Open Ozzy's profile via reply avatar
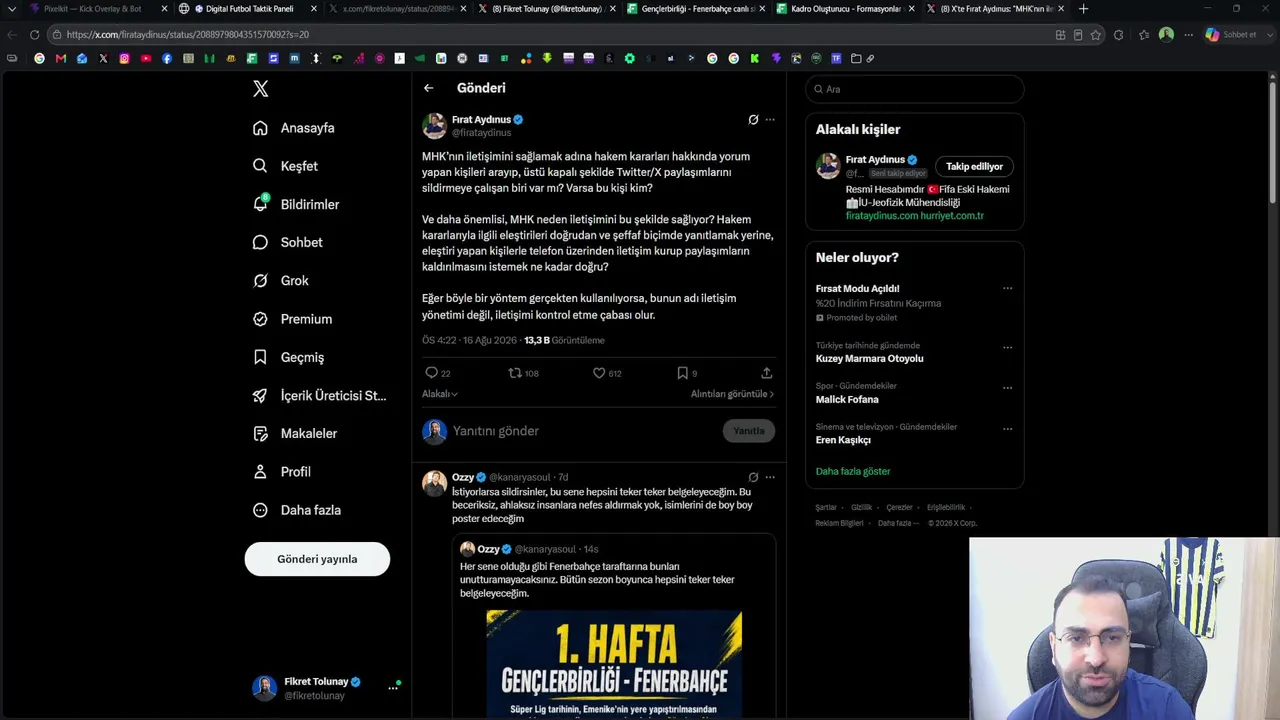This screenshot has height=720, width=1280. [434, 483]
